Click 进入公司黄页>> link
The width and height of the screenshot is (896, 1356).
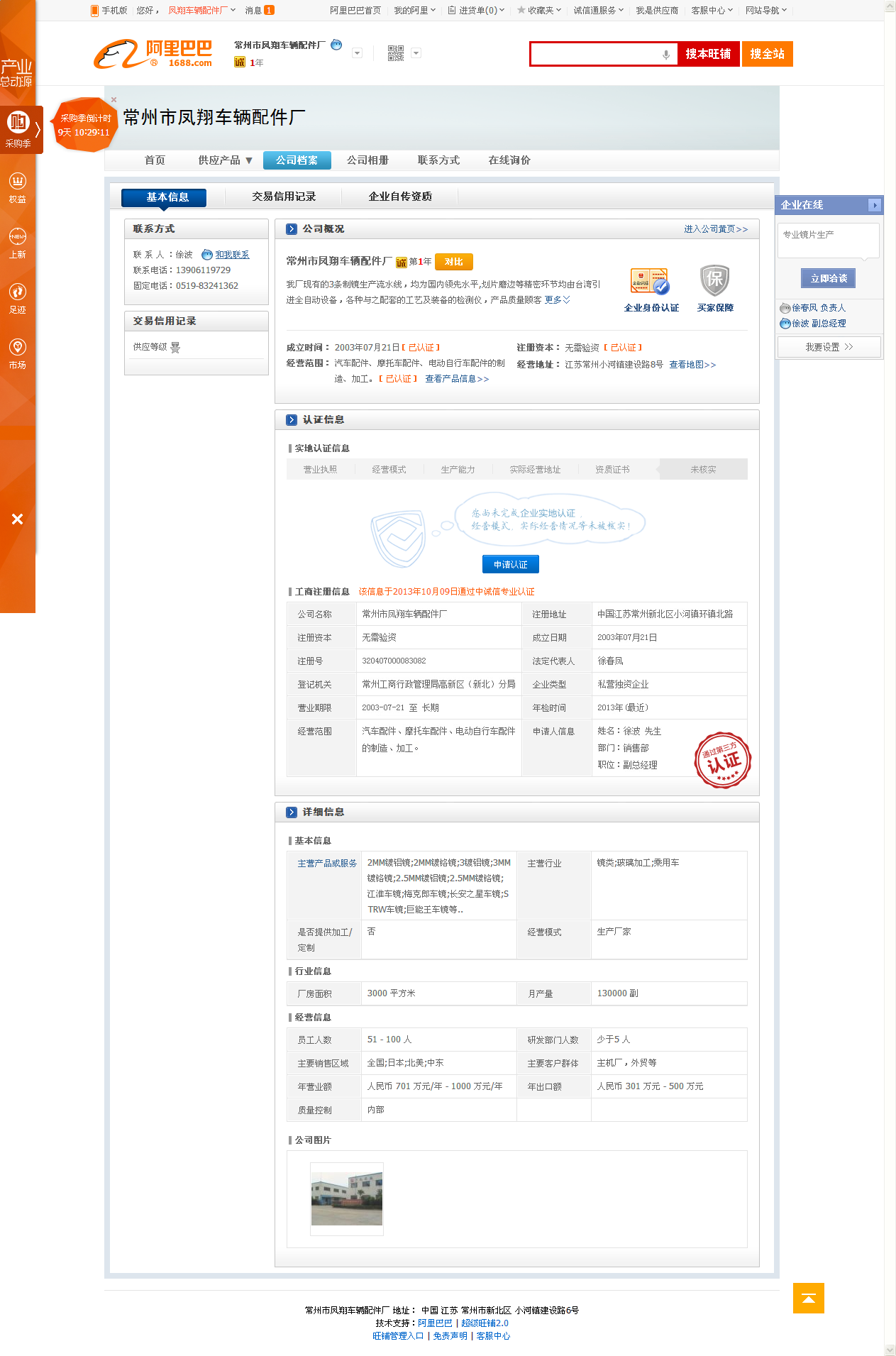click(x=716, y=229)
